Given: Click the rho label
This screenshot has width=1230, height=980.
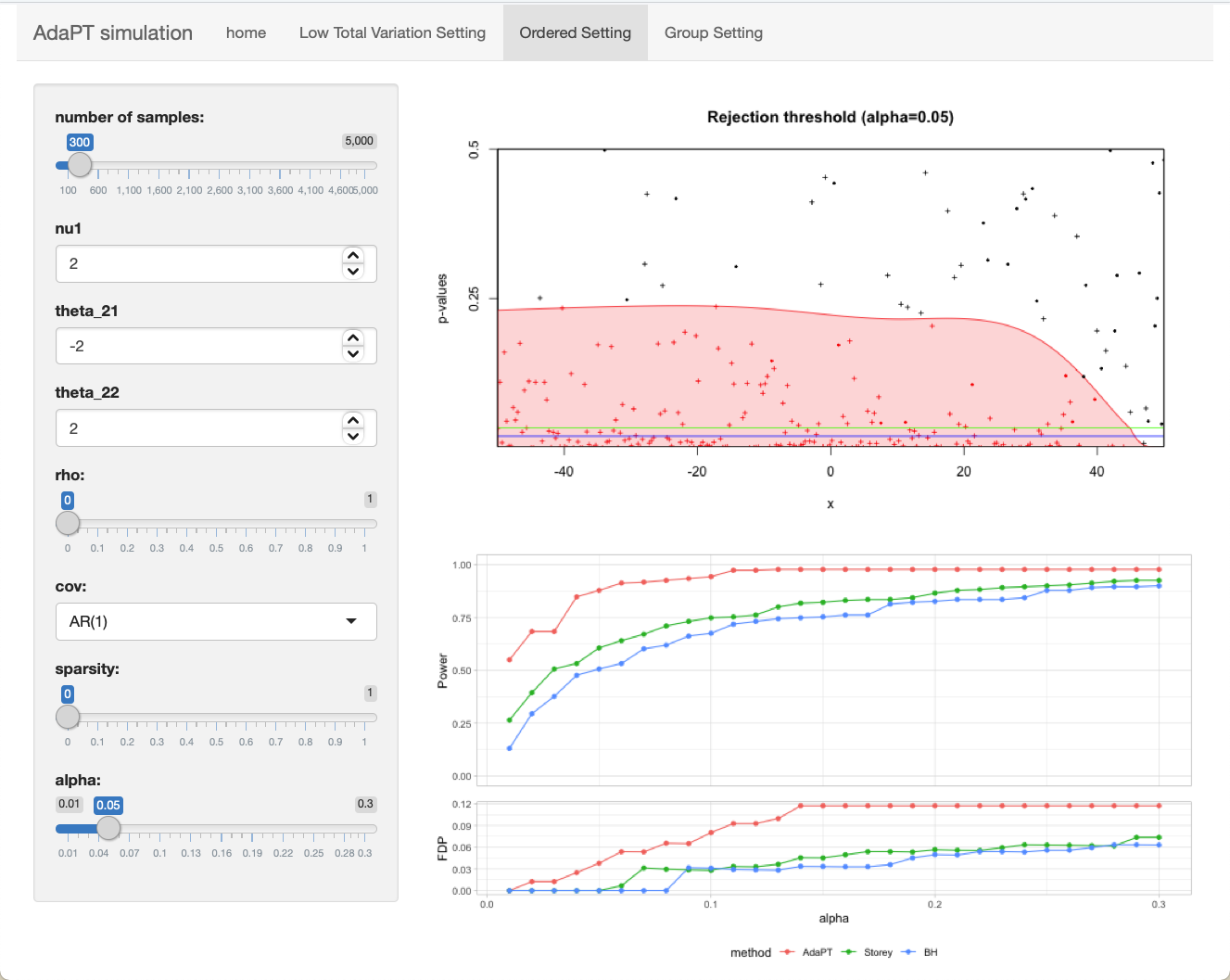Looking at the screenshot, I should (70, 475).
